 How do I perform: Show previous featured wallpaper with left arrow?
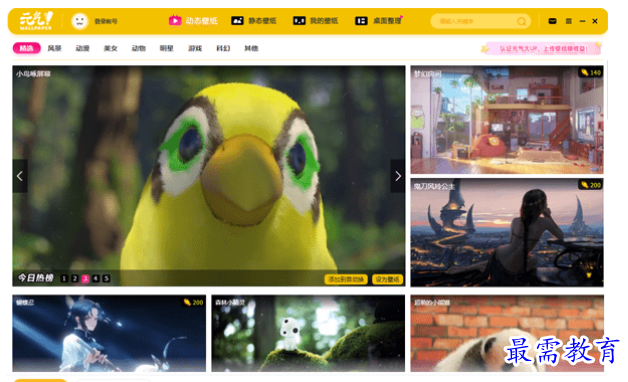click(x=20, y=176)
